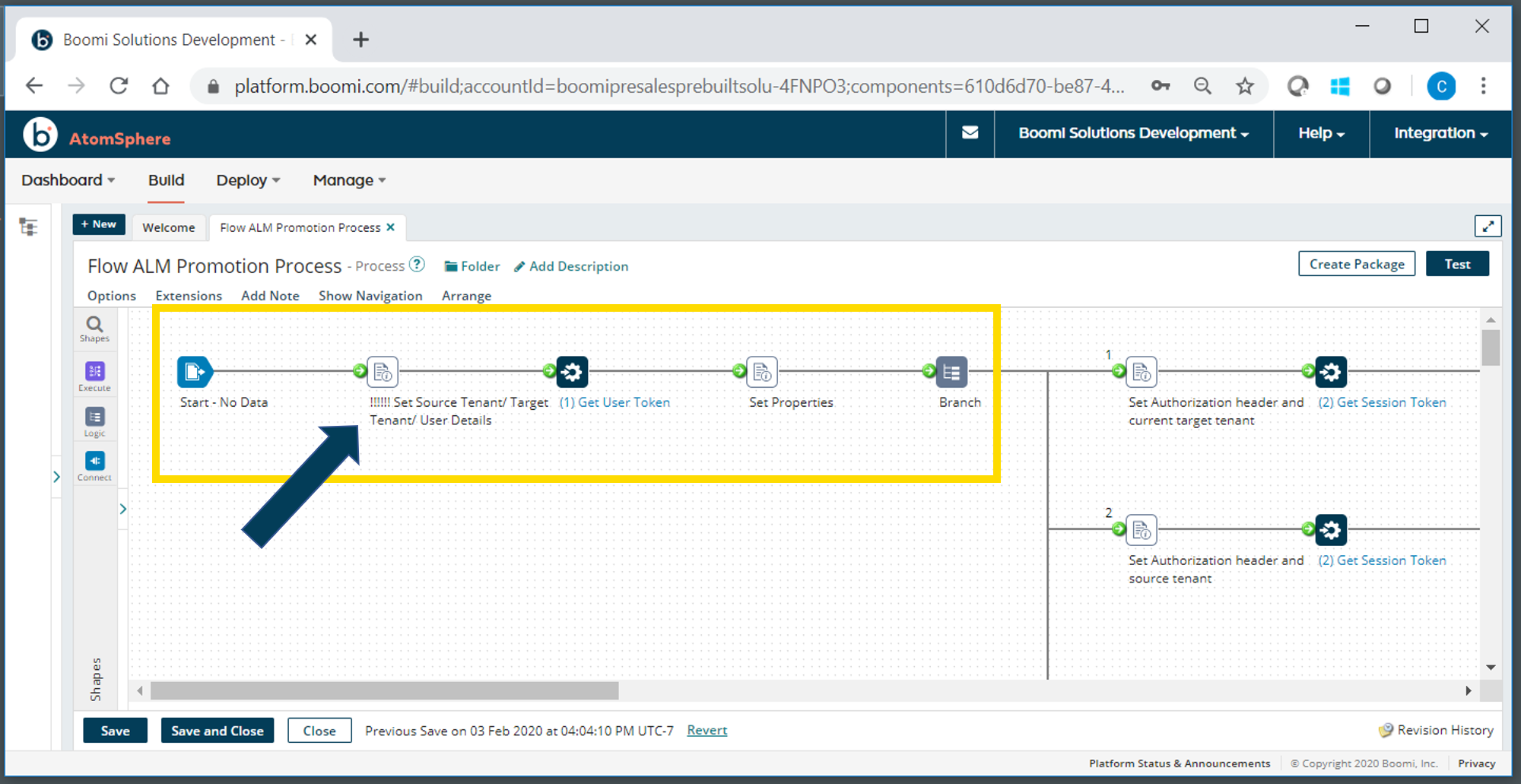1521x784 pixels.
Task: Click the Get User Token process shape
Action: point(572,372)
